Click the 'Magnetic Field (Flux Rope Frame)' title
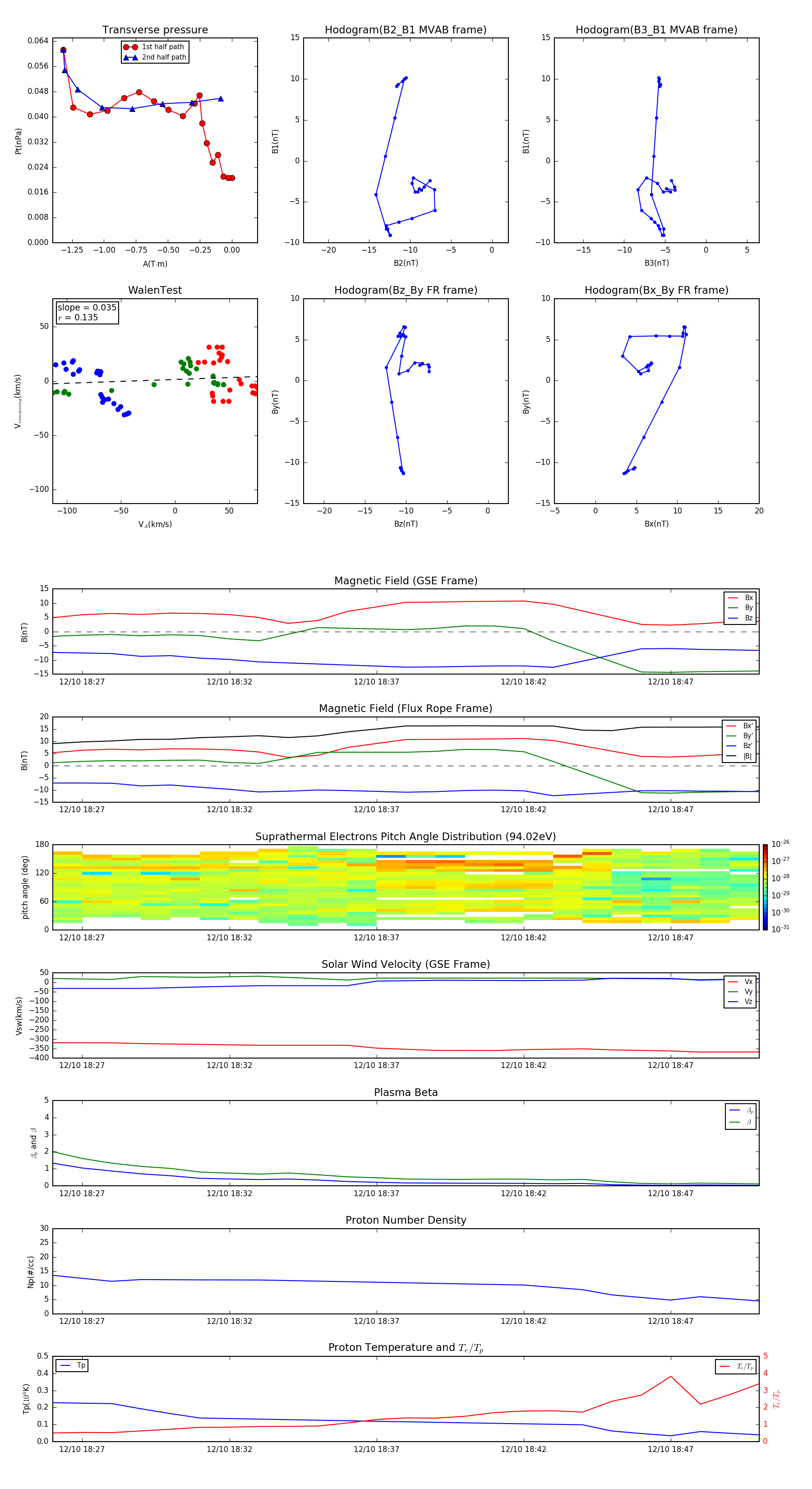812x1489 pixels. tap(406, 709)
